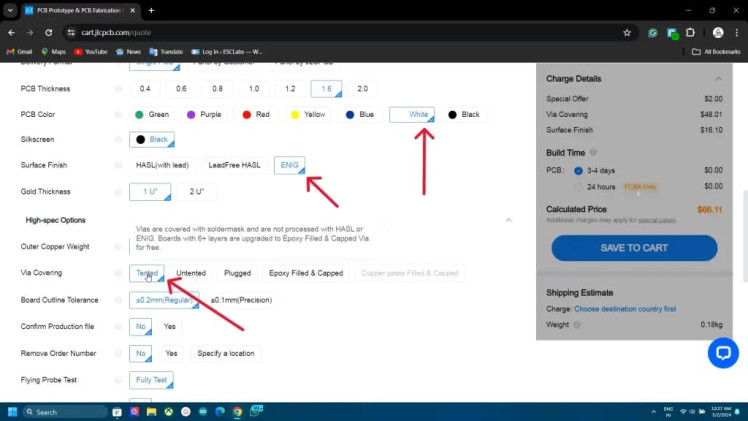Open the Windows Start menu
748x421 pixels.
coord(13,411)
